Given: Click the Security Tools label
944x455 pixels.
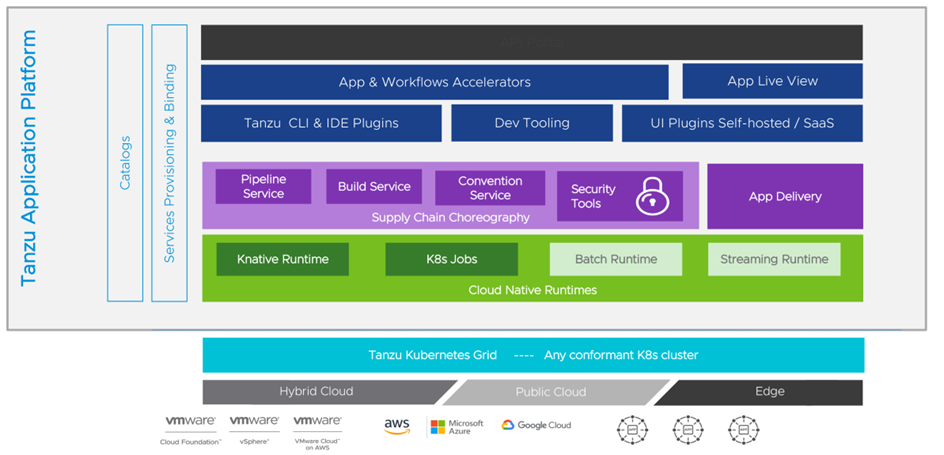Looking at the screenshot, I should [593, 196].
